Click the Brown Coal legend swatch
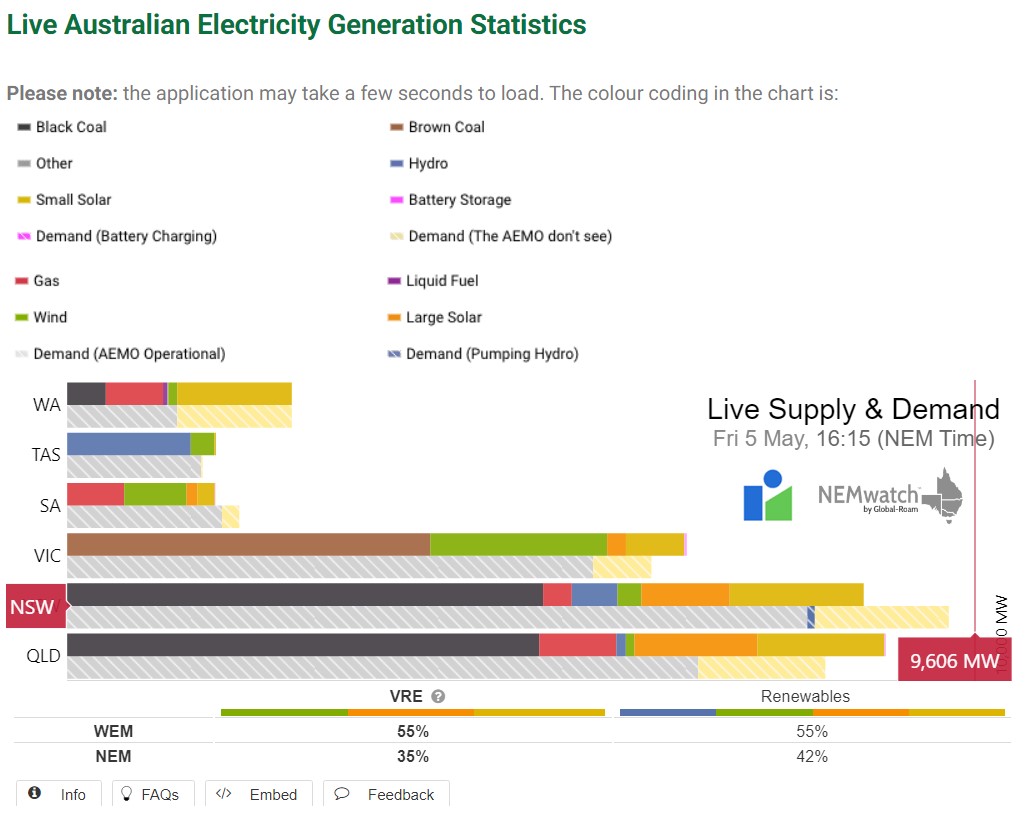The image size is (1036, 825). 396,127
